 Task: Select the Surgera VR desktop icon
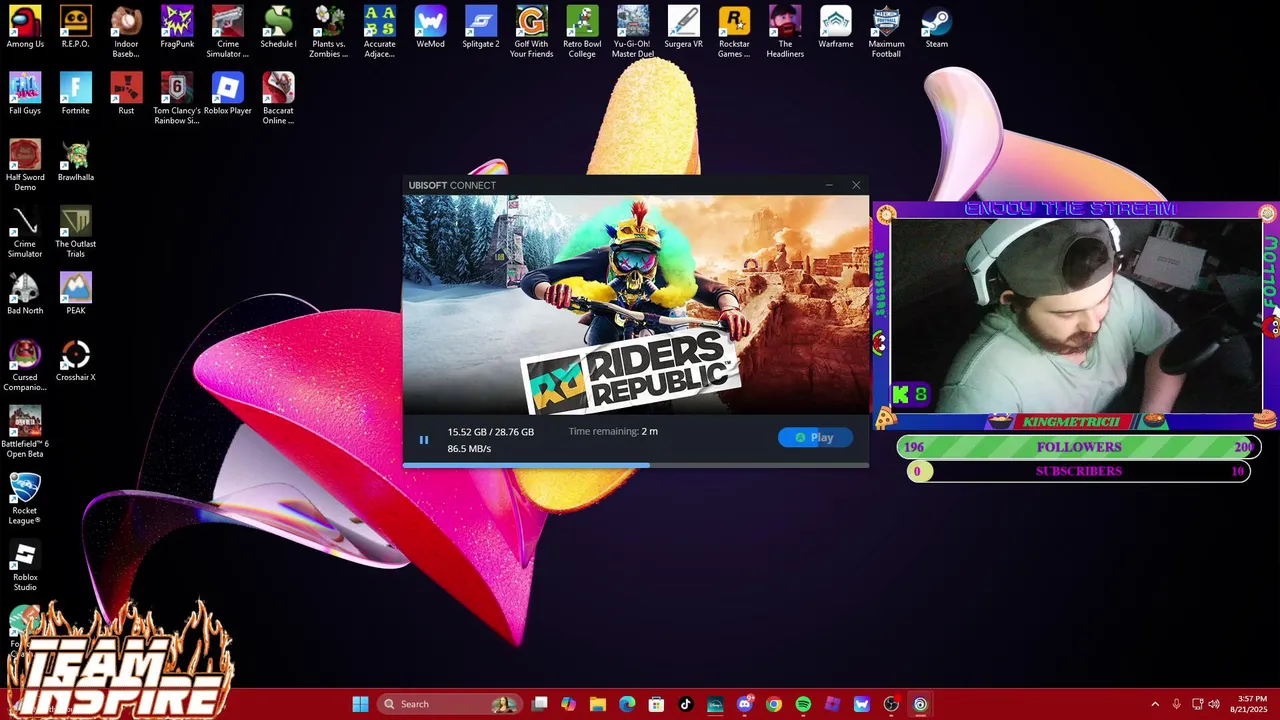pyautogui.click(x=684, y=27)
